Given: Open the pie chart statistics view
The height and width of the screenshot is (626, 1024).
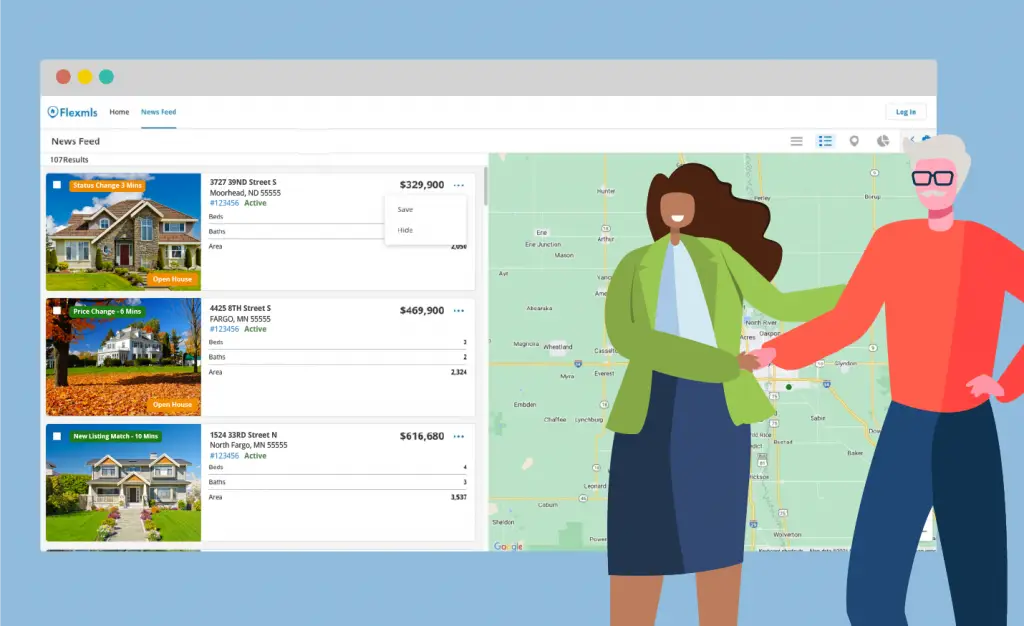Looking at the screenshot, I should coord(883,141).
